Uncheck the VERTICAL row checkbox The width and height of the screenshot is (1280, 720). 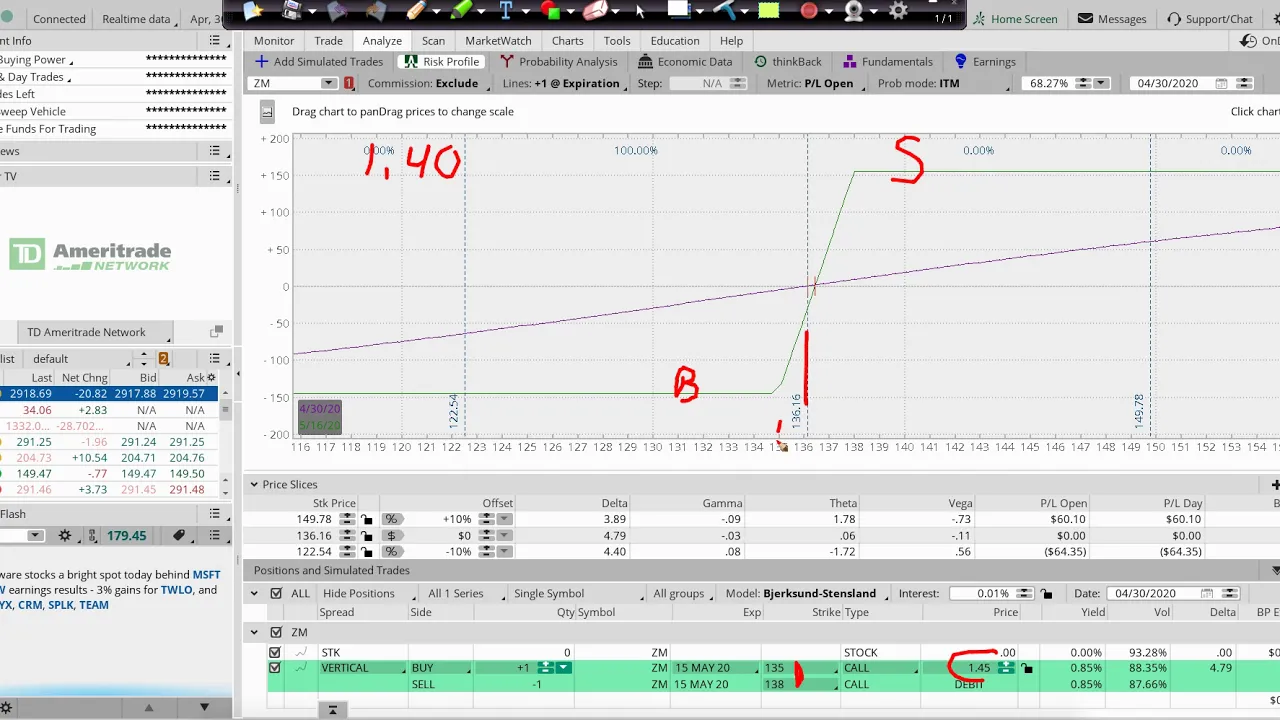[x=275, y=668]
